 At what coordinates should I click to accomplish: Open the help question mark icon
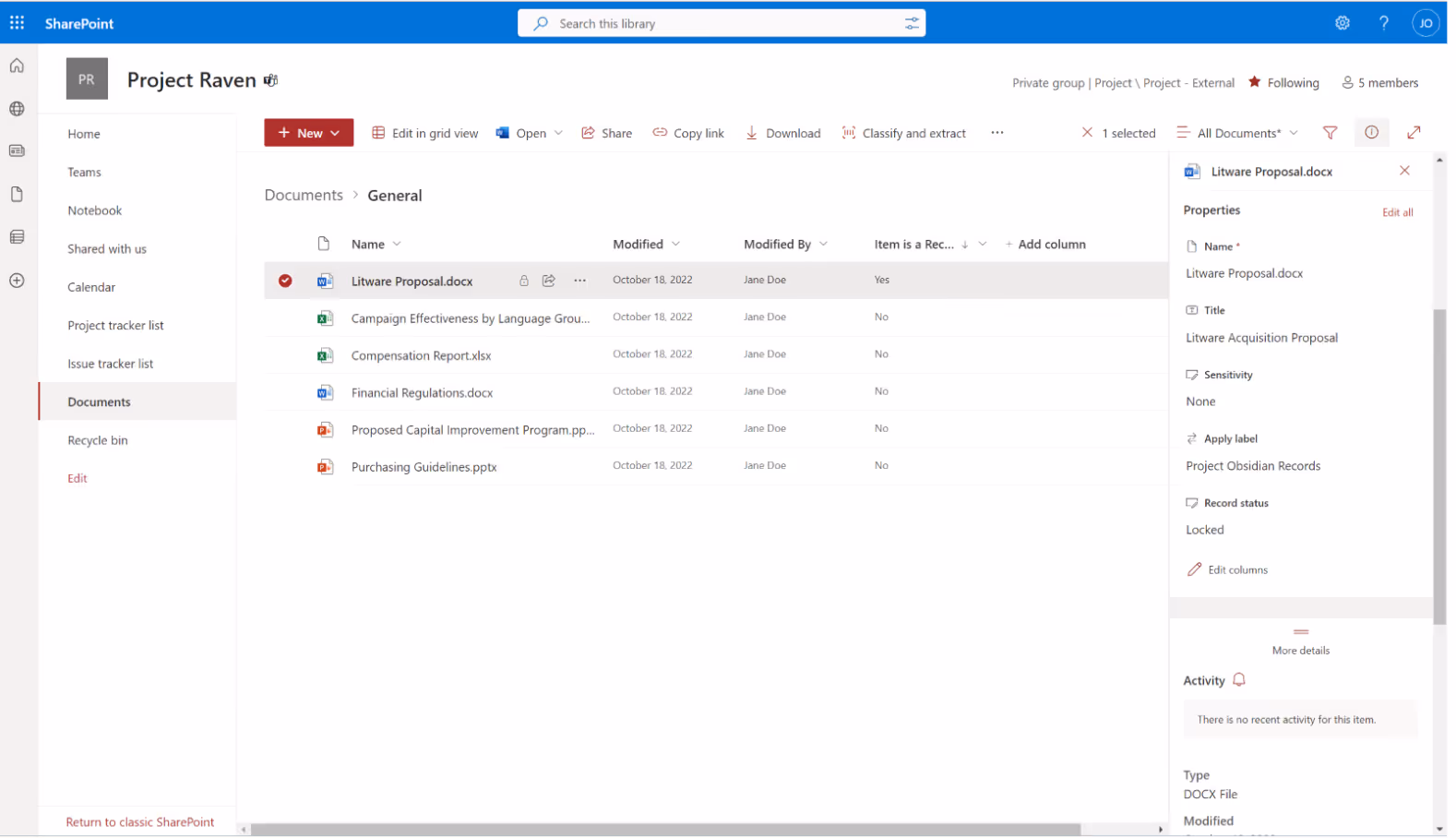coord(1384,23)
